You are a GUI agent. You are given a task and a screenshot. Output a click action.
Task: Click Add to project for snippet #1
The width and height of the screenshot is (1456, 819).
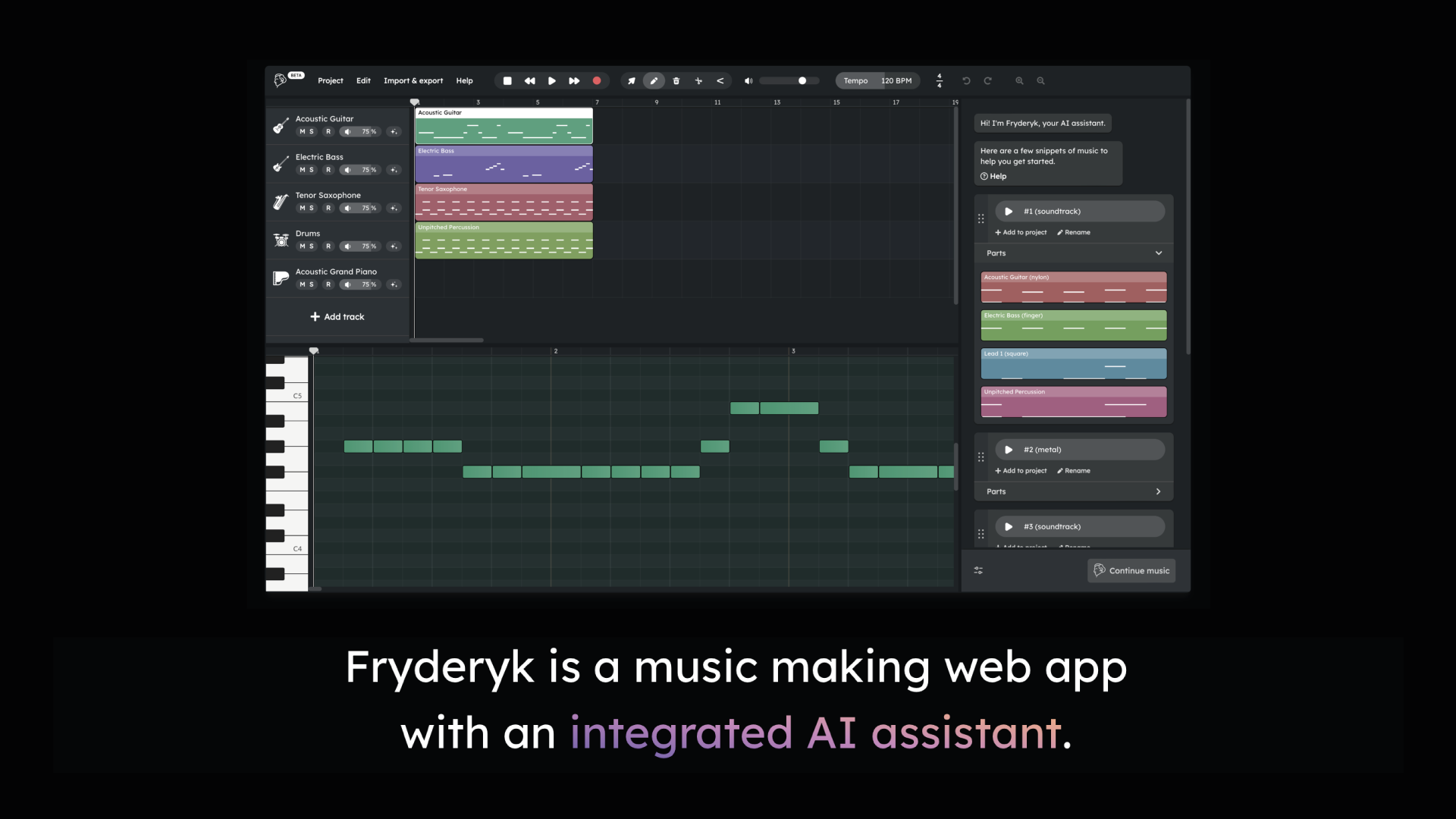pyautogui.click(x=1021, y=232)
